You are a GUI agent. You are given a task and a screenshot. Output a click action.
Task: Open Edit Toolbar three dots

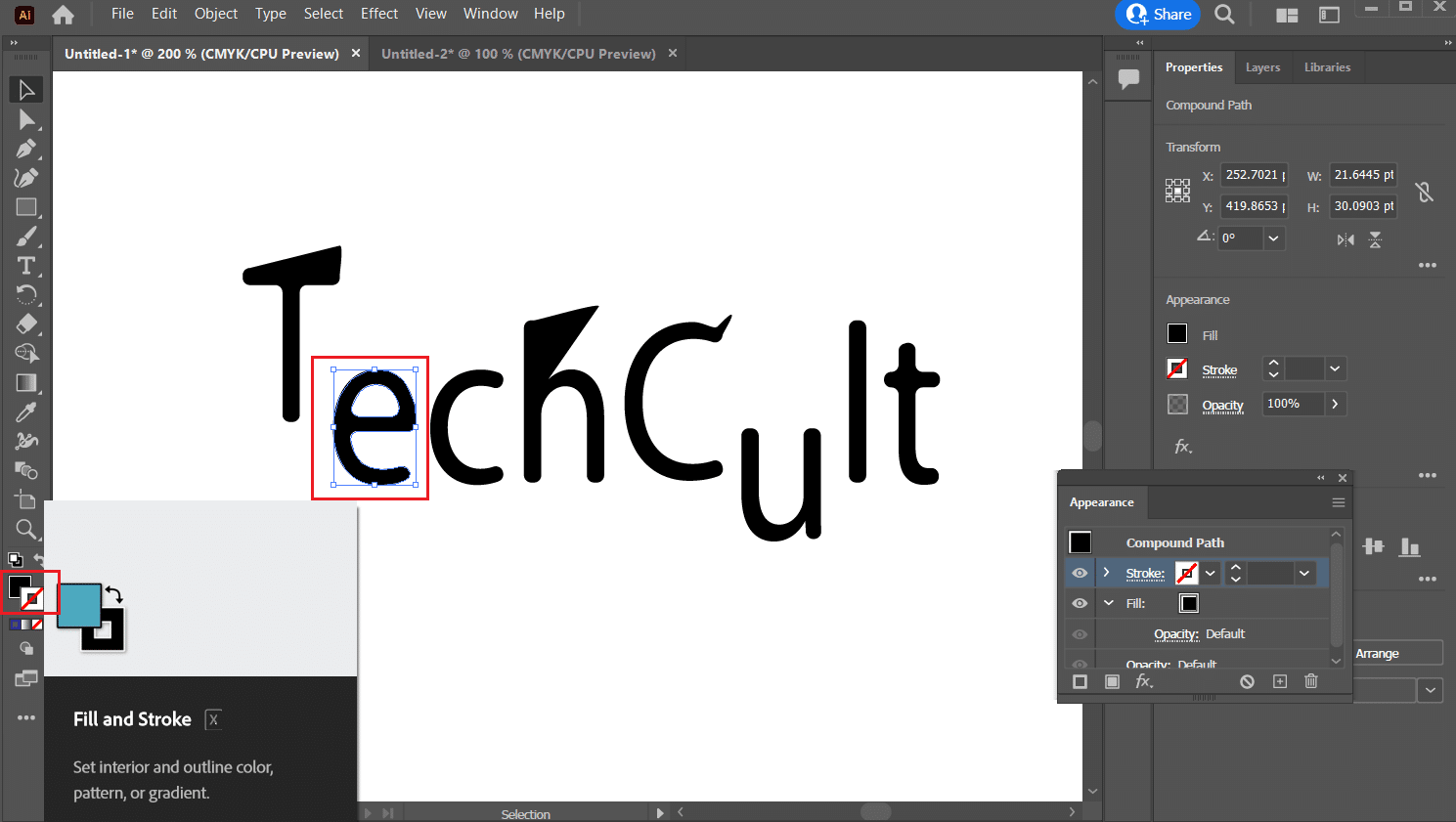(x=26, y=717)
